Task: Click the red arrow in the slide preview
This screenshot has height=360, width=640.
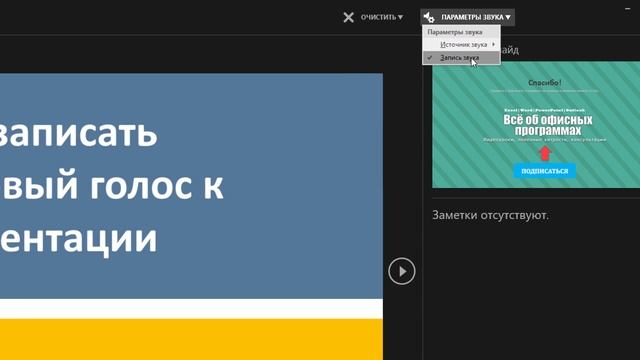Action: click(545, 153)
